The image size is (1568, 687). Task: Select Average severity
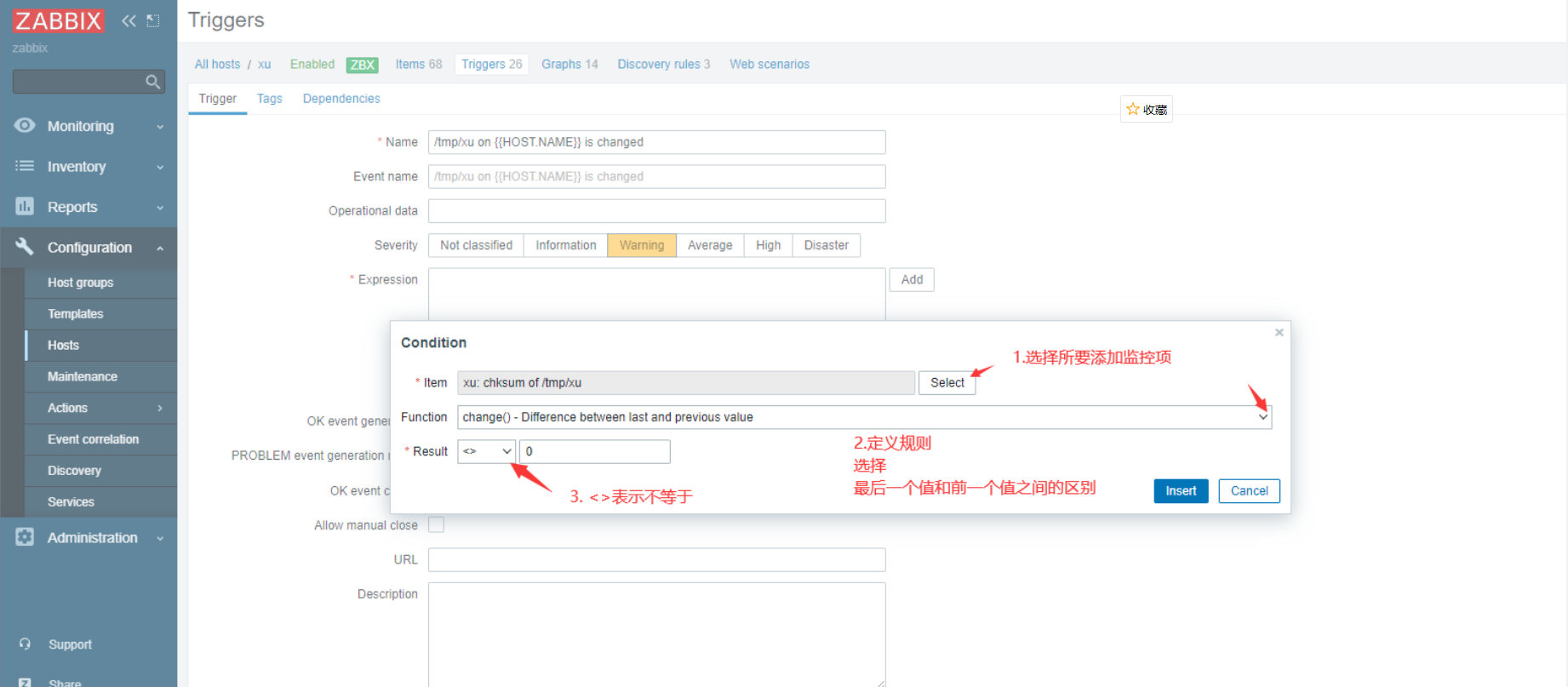[x=710, y=245]
